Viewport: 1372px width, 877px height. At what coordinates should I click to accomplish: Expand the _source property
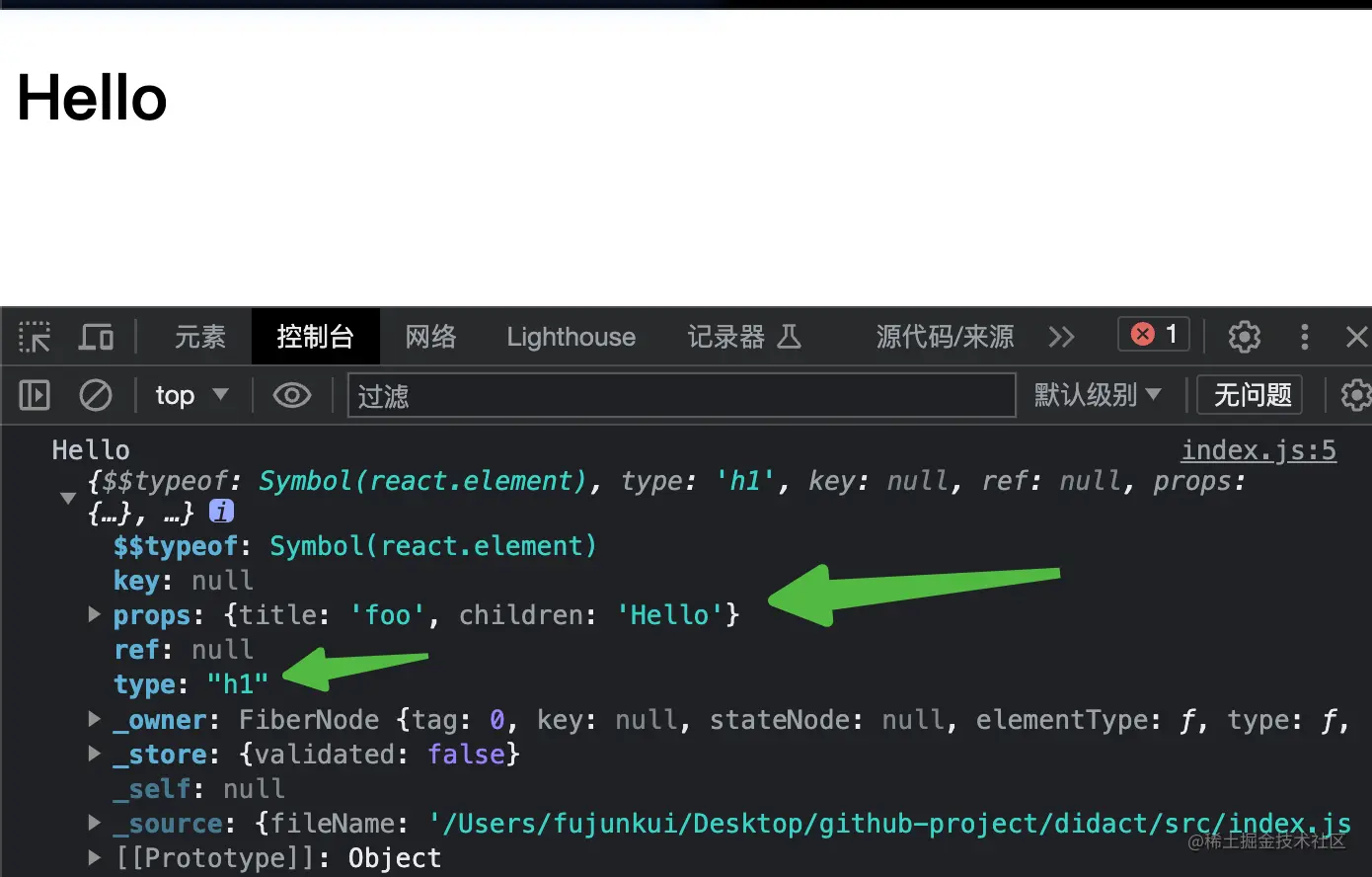(95, 823)
